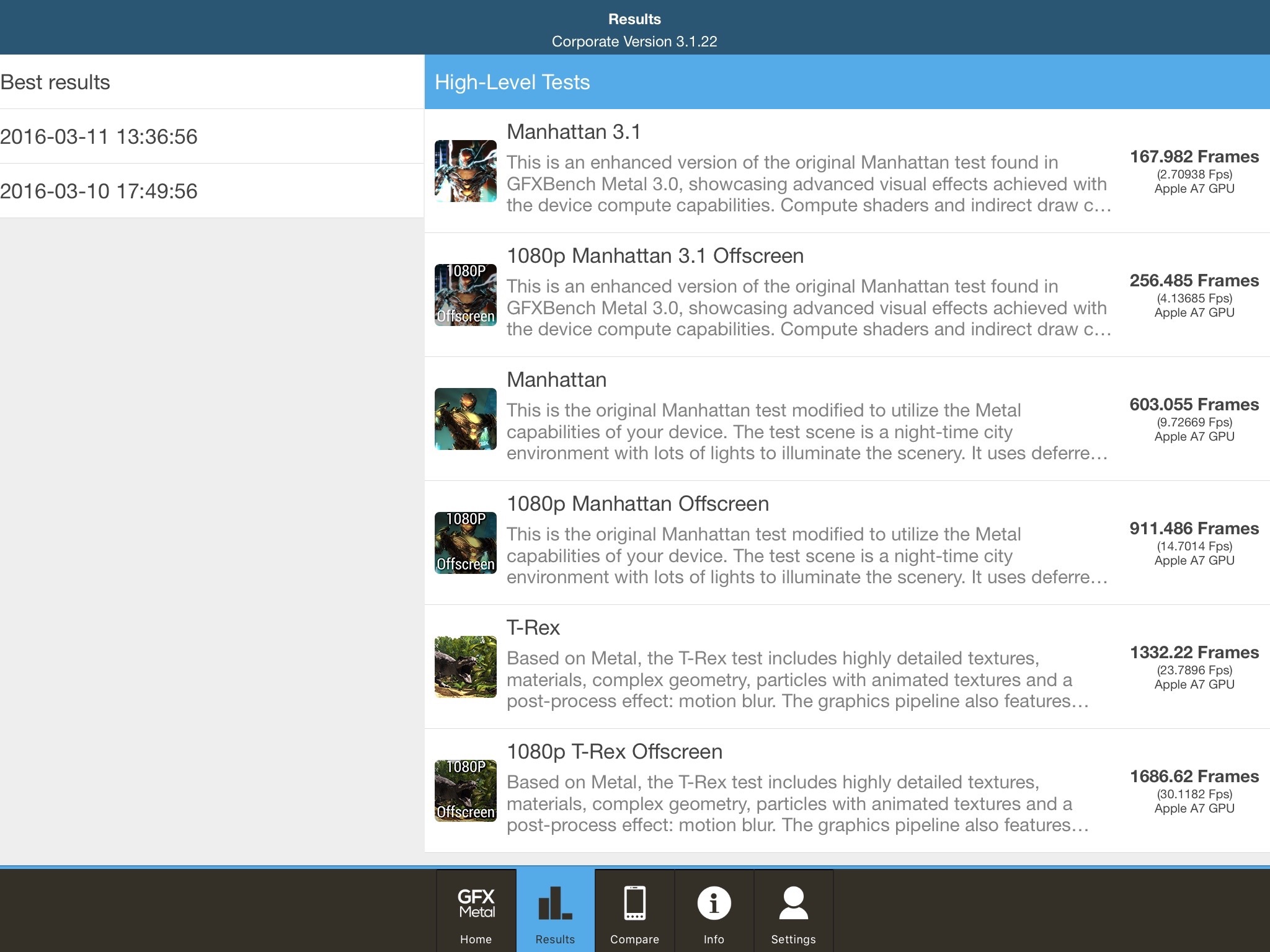The image size is (1270, 952).
Task: Tap the T-Rex test thumbnail
Action: 466,667
